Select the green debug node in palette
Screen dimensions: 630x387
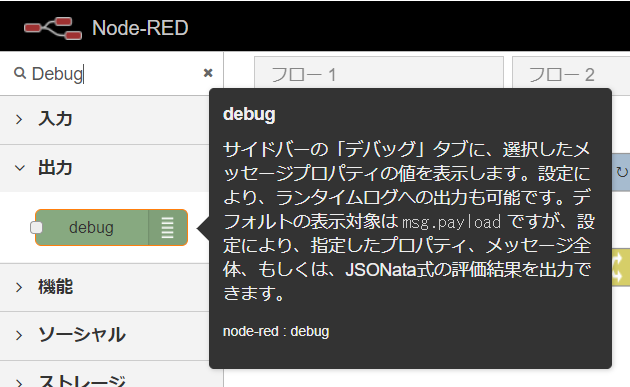click(x=111, y=227)
